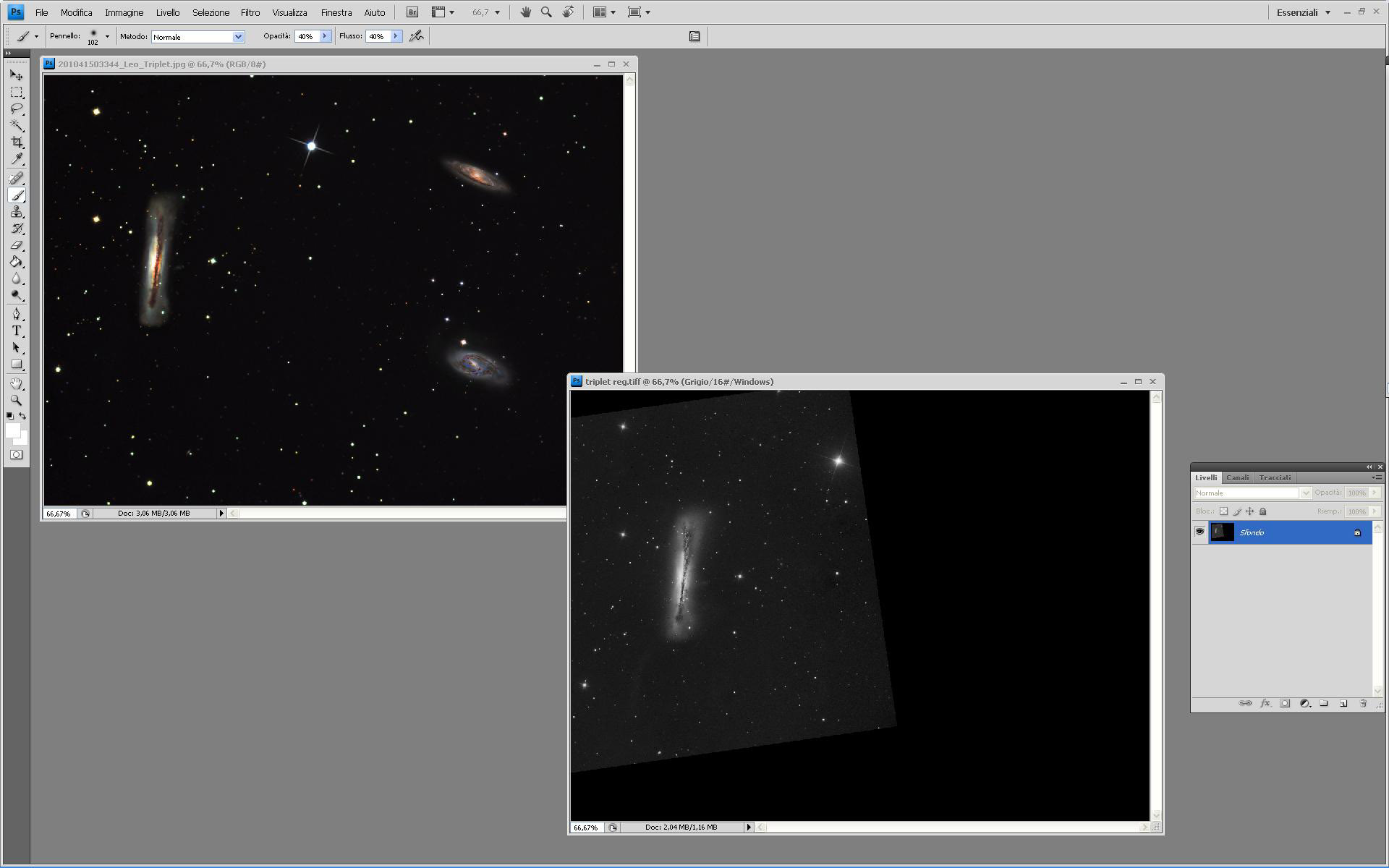Create a new layer group

click(x=1324, y=703)
